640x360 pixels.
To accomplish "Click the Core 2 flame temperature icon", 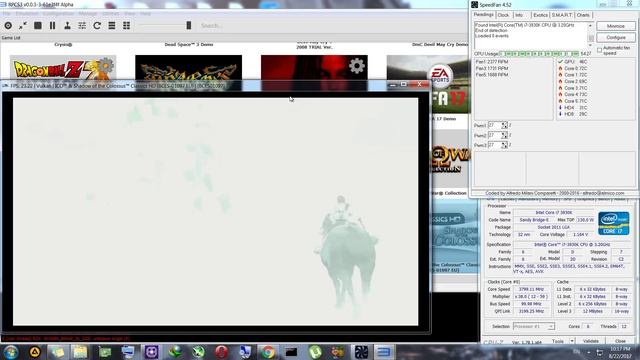I will coord(560,81).
